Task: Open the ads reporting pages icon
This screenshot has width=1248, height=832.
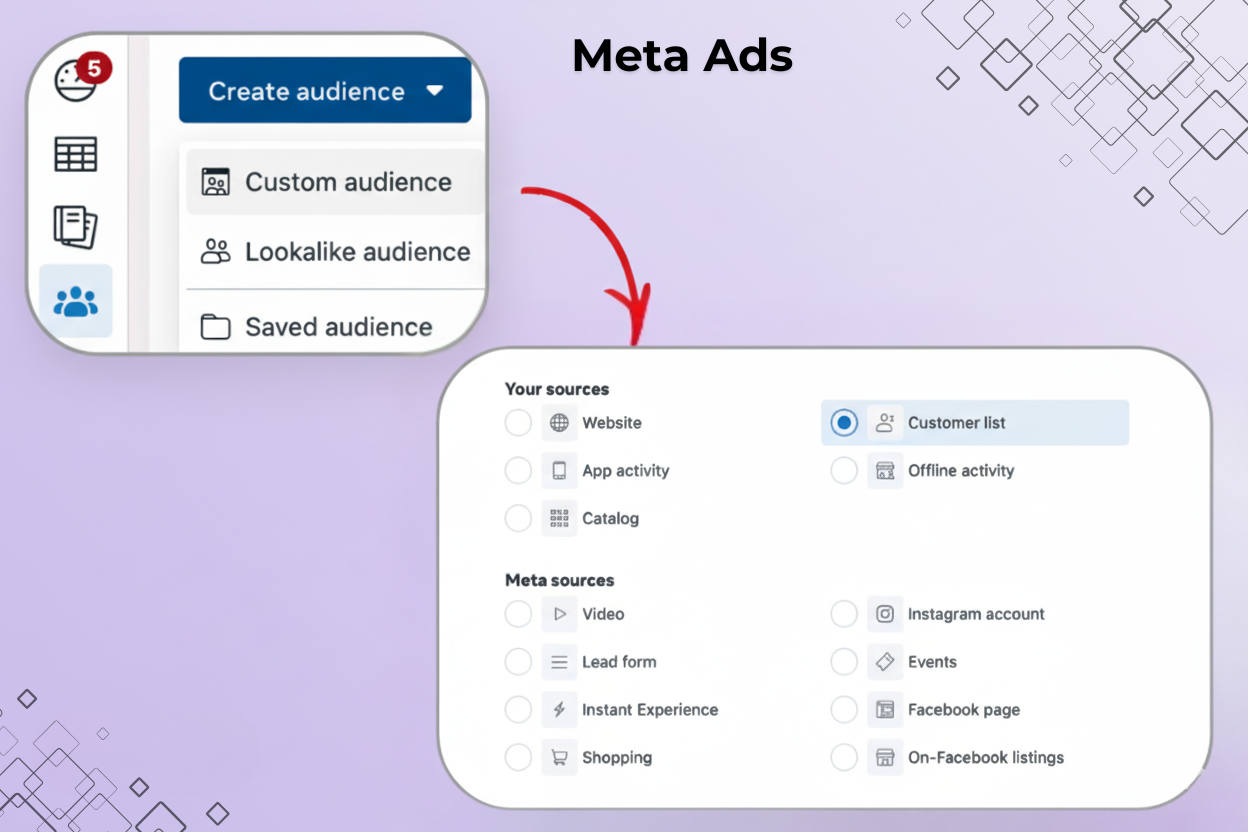Action: tap(76, 227)
